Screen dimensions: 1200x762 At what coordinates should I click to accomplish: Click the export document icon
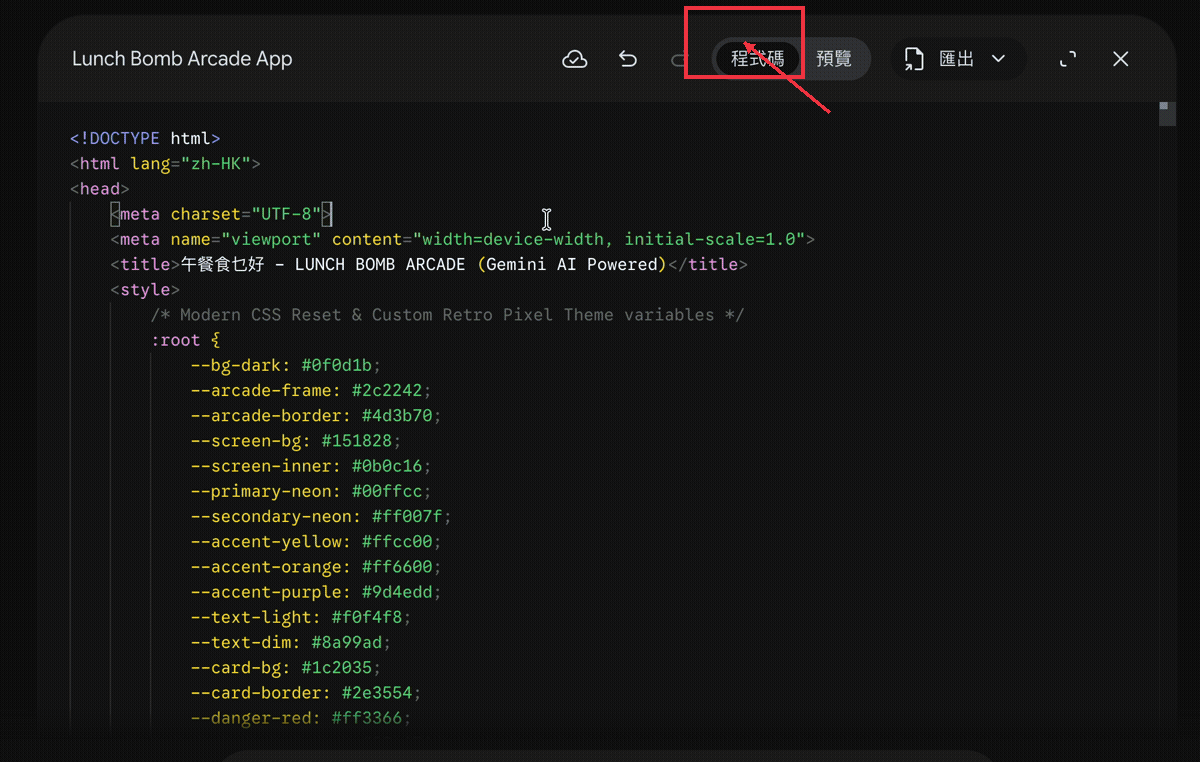914,59
